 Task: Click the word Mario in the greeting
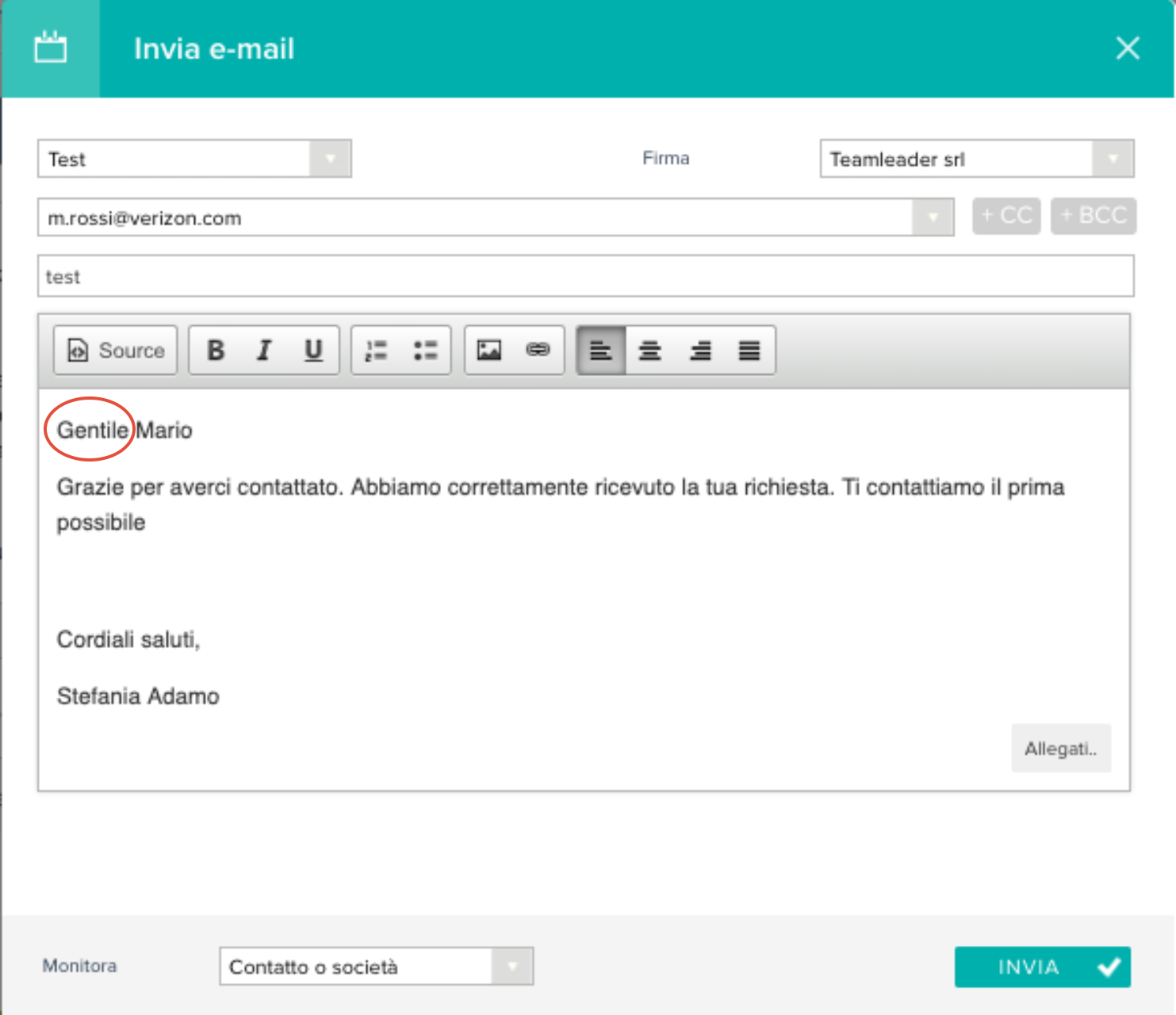pos(164,431)
